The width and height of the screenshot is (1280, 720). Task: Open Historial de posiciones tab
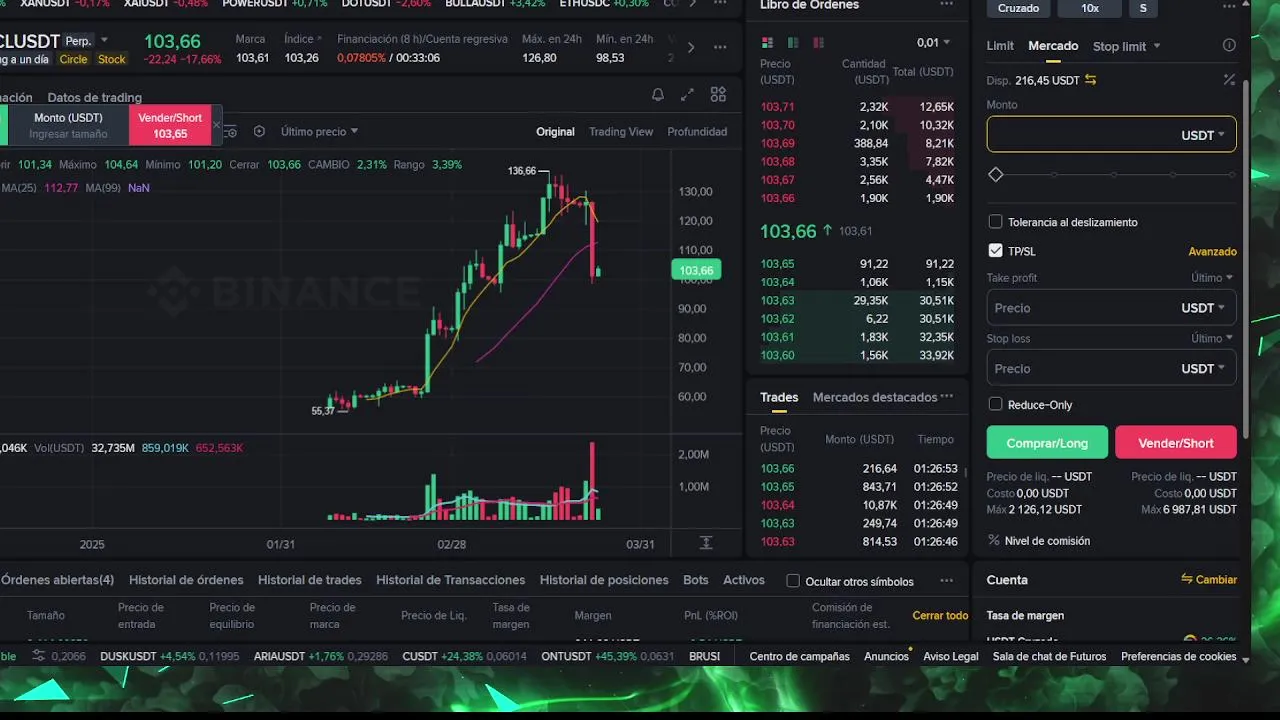coord(604,580)
